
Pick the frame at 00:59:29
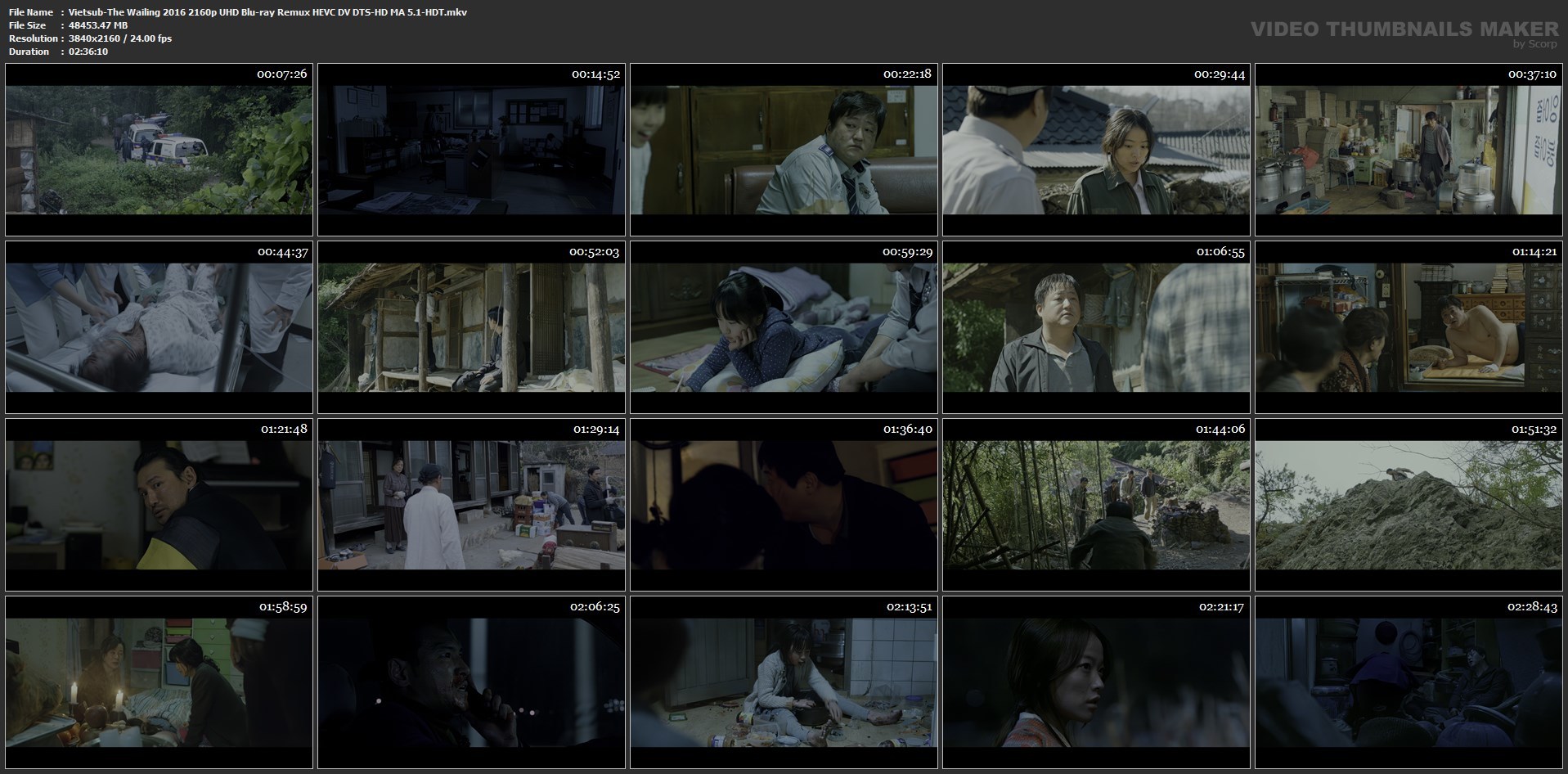click(x=784, y=327)
